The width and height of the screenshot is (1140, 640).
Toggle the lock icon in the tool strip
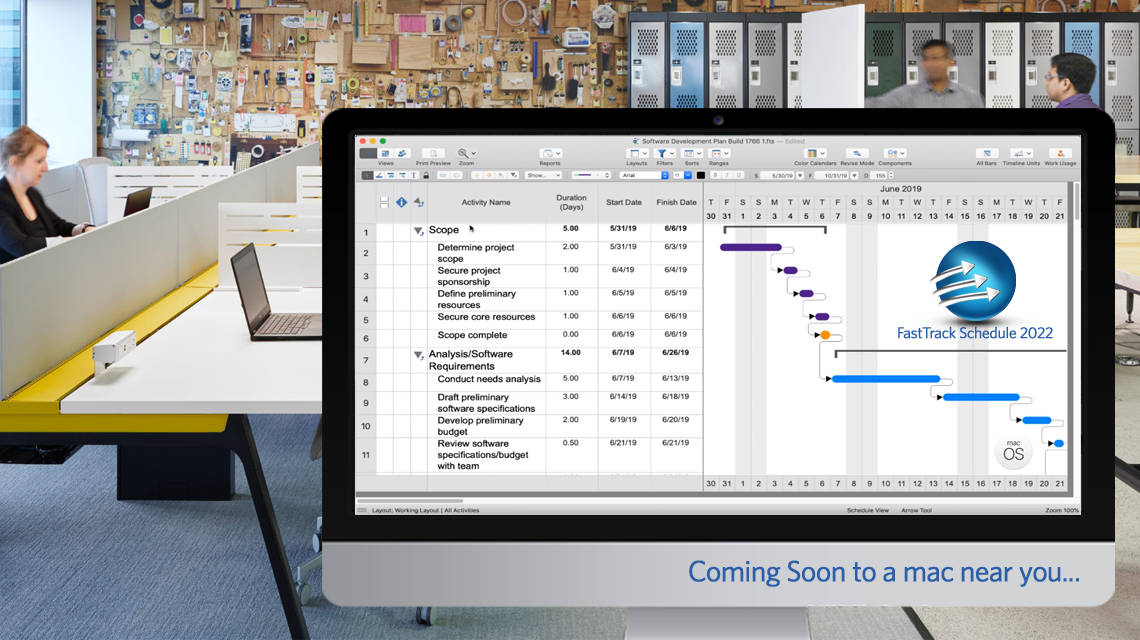pos(425,175)
